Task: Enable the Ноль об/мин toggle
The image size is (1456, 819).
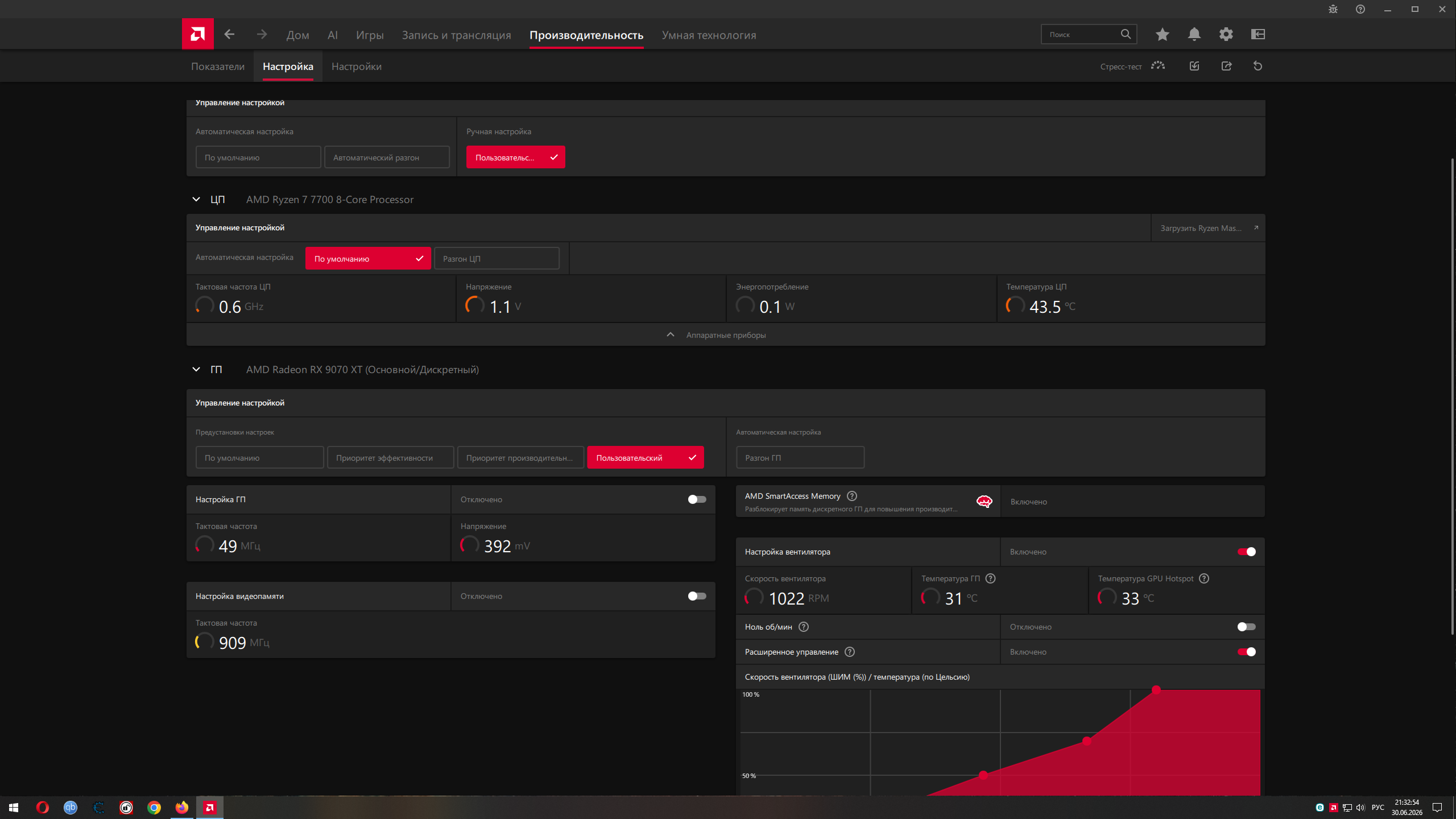Action: (x=1246, y=627)
